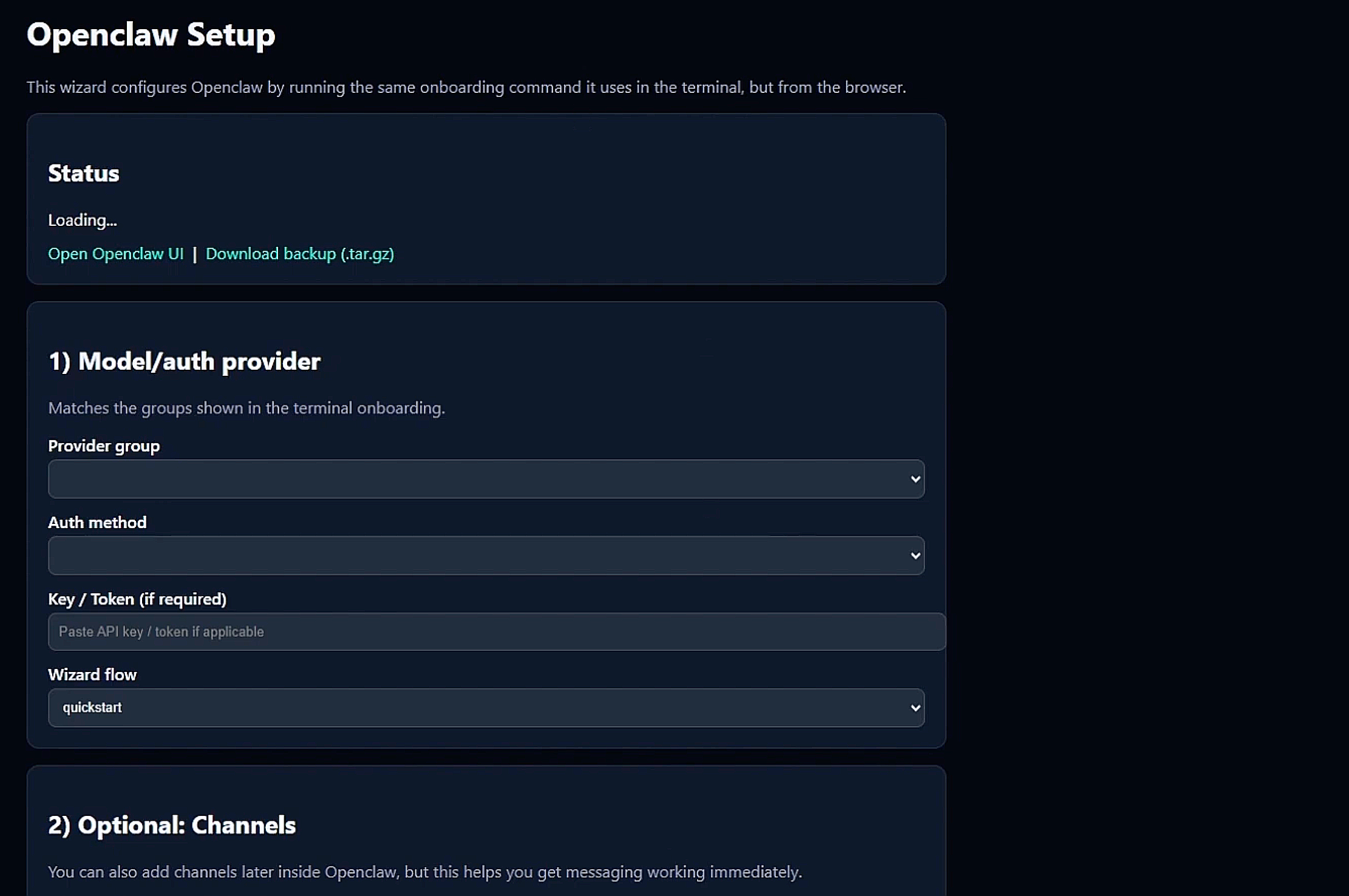Image resolution: width=1349 pixels, height=896 pixels.
Task: Click the Wizard flow label
Action: (x=92, y=675)
